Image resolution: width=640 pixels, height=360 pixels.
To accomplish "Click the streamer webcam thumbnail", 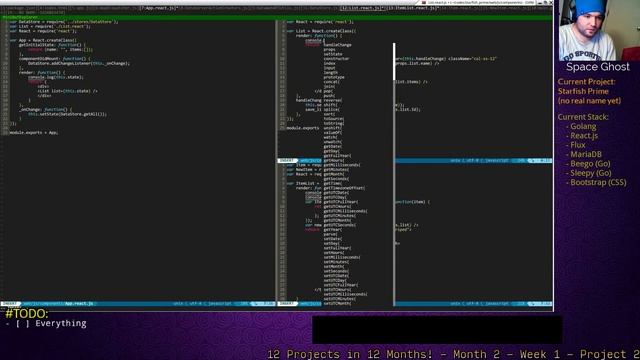I will pyautogui.click(x=597, y=31).
